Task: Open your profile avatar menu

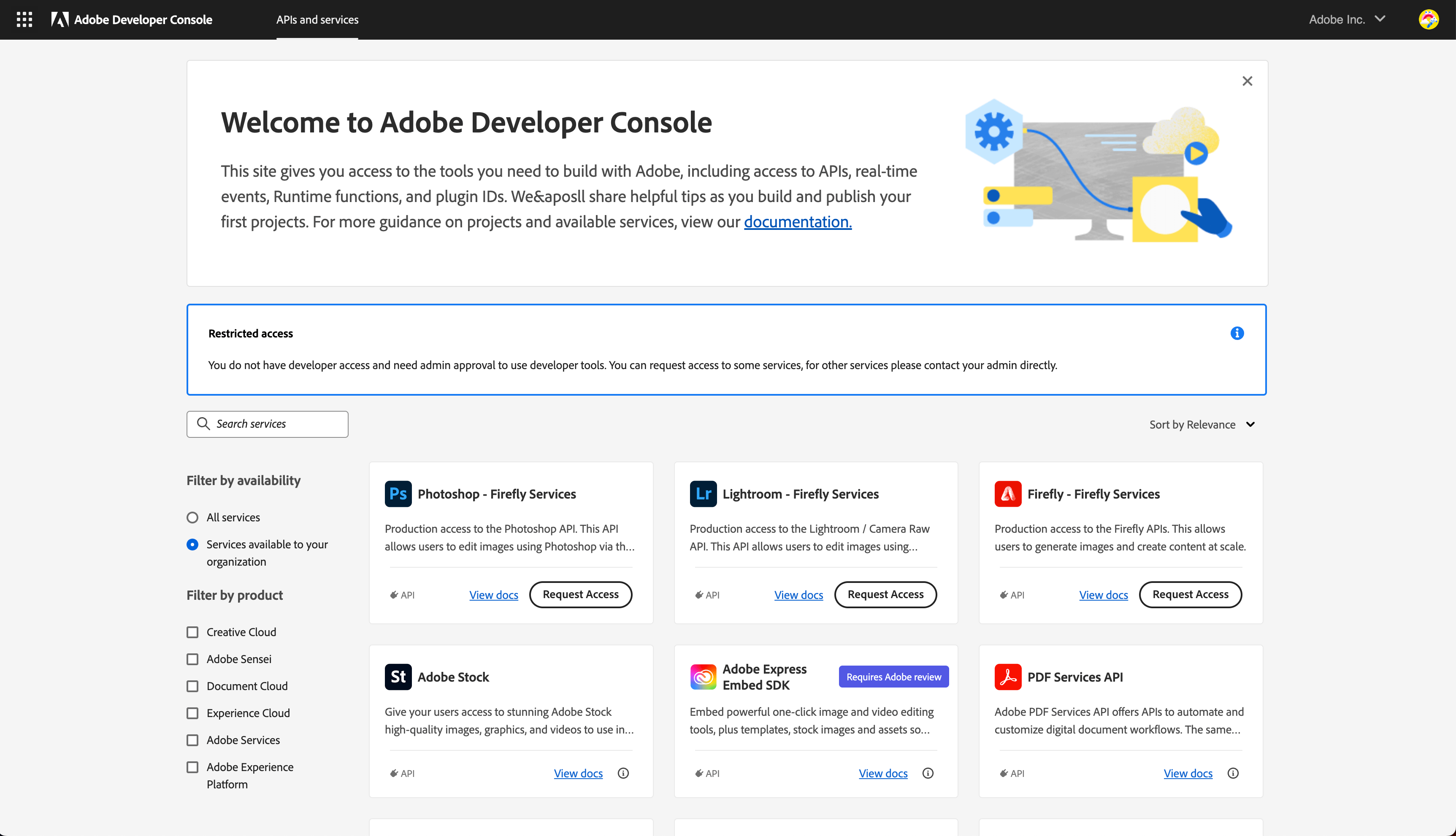Action: (1429, 19)
